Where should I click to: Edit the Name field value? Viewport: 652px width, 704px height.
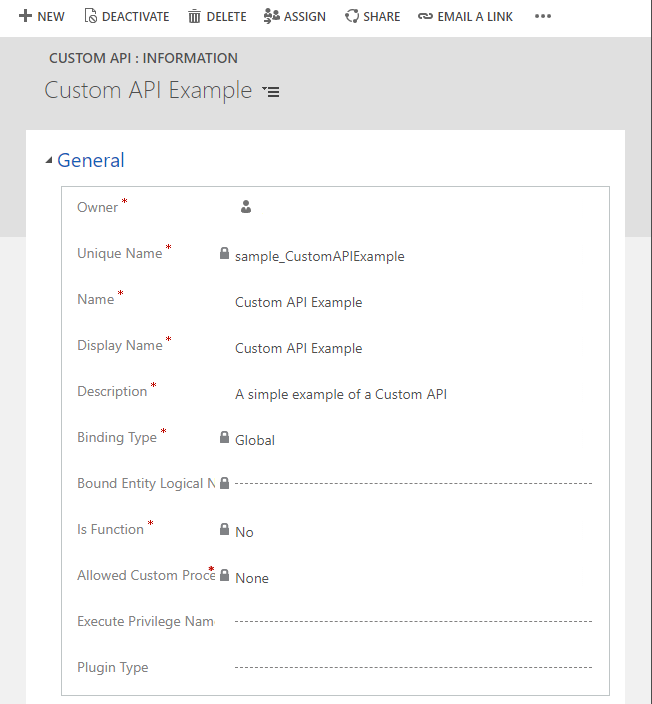click(298, 302)
